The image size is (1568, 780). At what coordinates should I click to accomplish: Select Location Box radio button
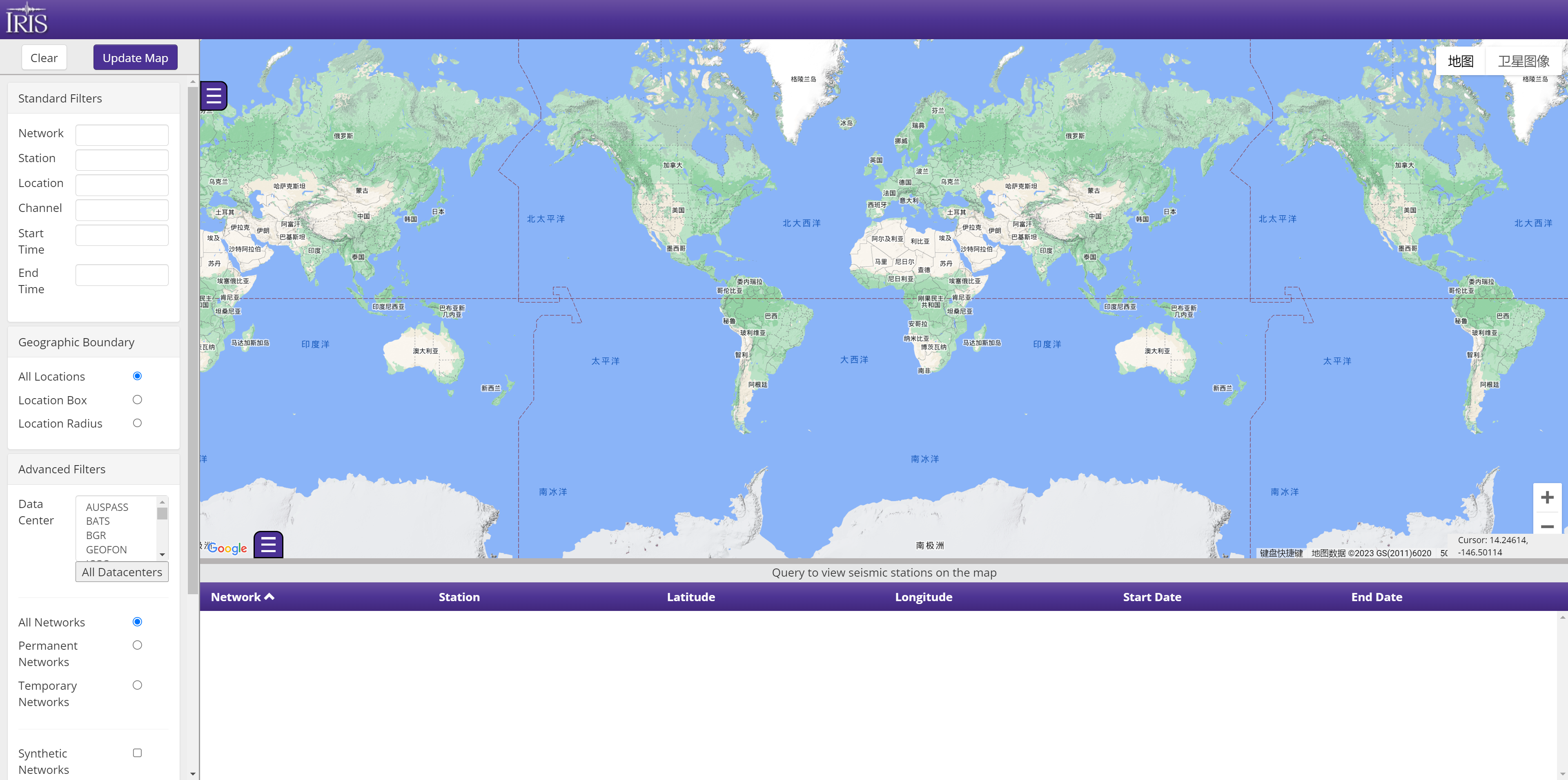coord(138,400)
